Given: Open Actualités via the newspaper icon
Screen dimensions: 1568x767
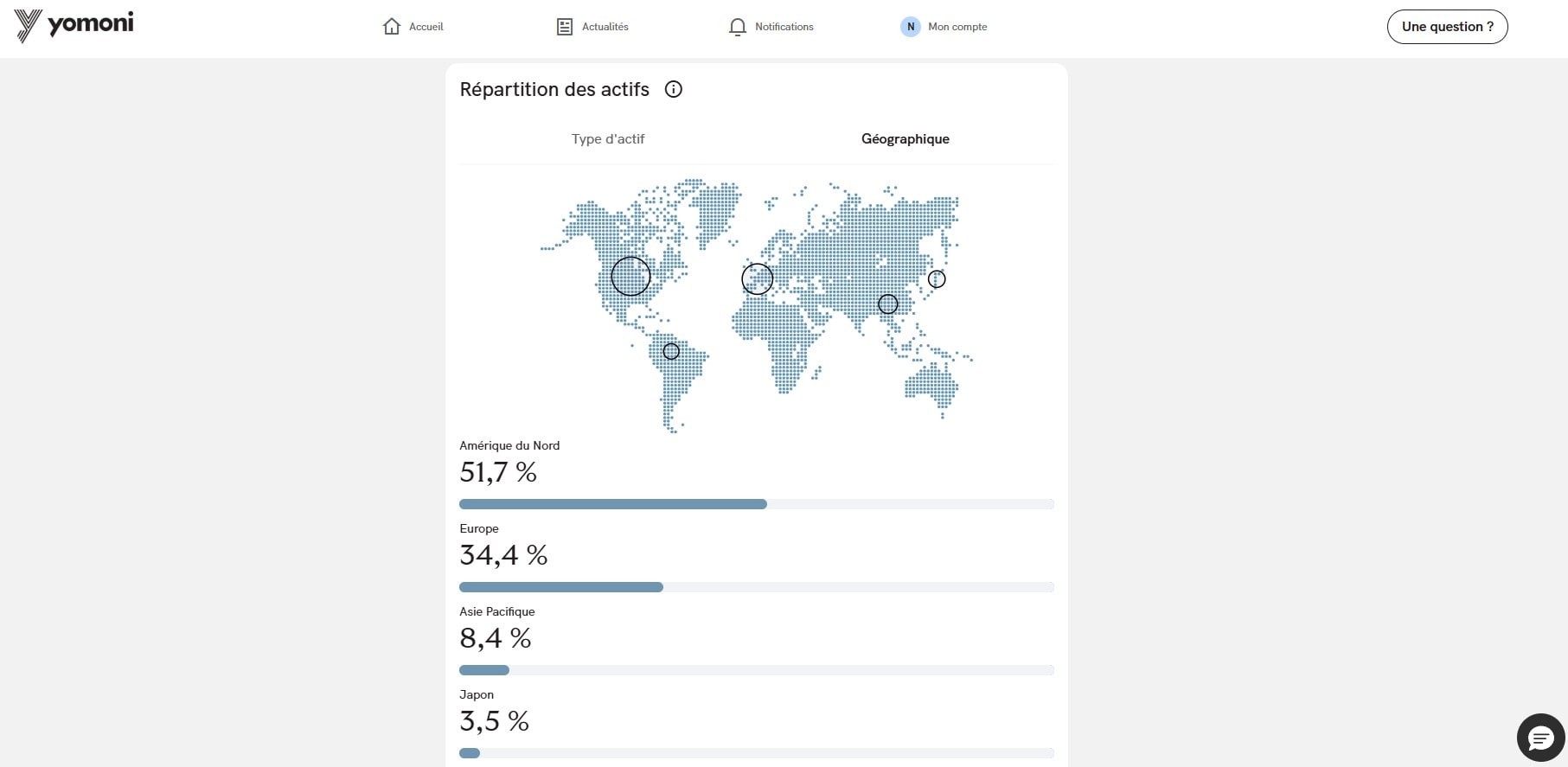Looking at the screenshot, I should [x=565, y=27].
